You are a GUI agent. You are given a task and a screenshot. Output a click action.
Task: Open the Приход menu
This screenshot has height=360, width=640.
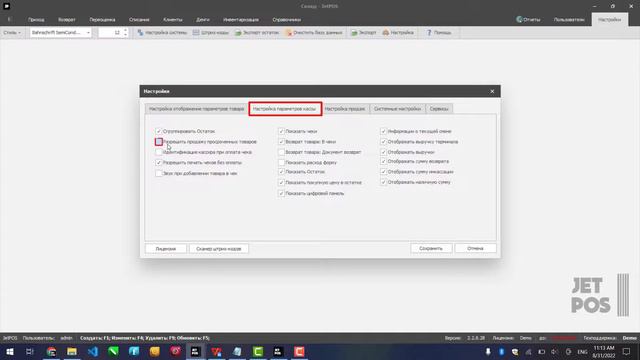36,19
